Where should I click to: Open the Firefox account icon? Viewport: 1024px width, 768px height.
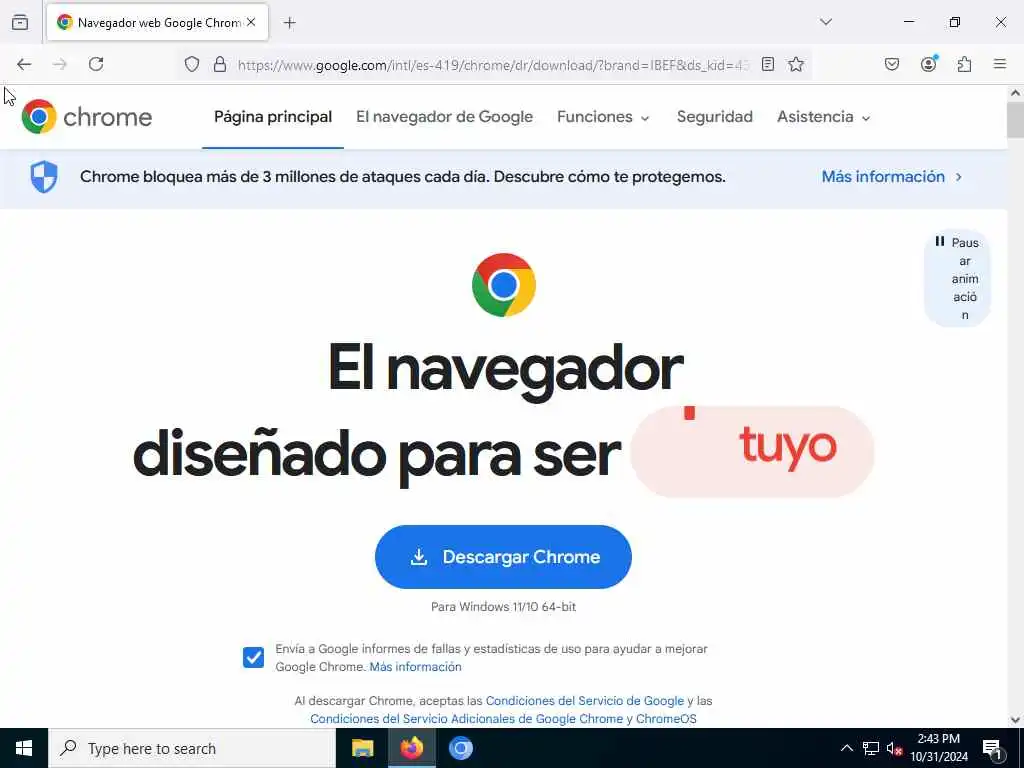pyautogui.click(x=929, y=63)
